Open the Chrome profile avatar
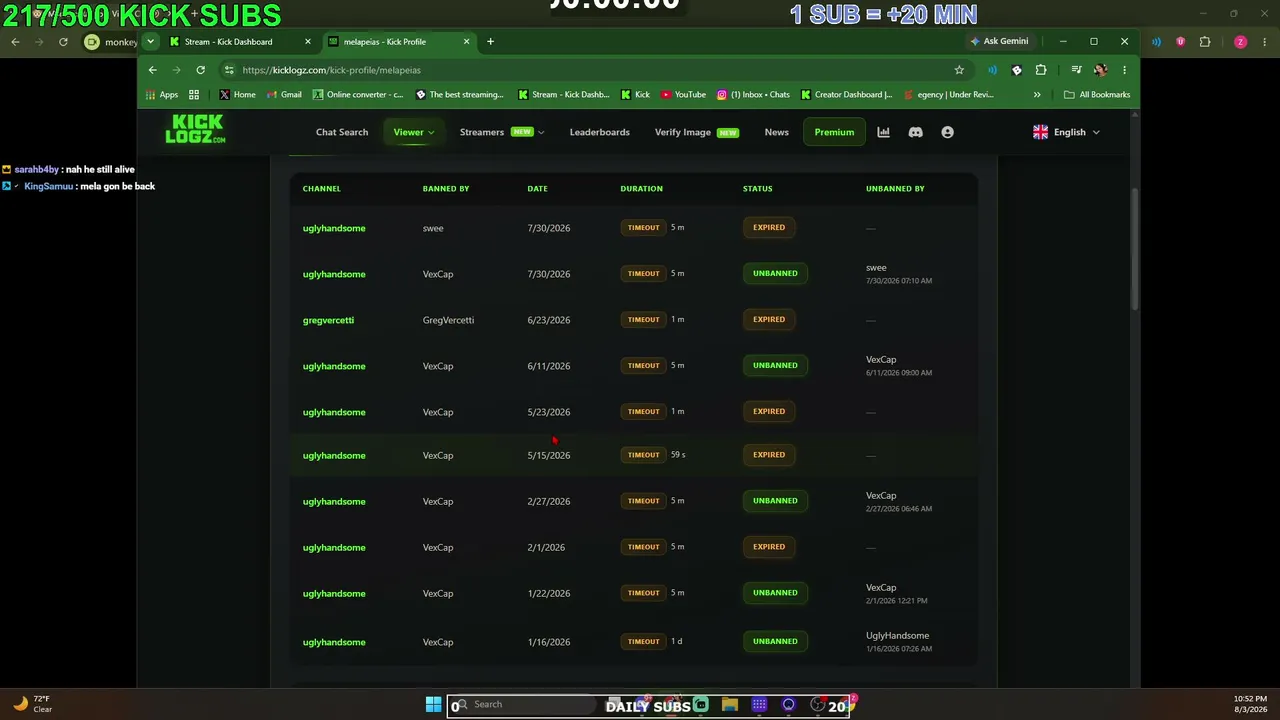The width and height of the screenshot is (1280, 720). (x=1100, y=70)
